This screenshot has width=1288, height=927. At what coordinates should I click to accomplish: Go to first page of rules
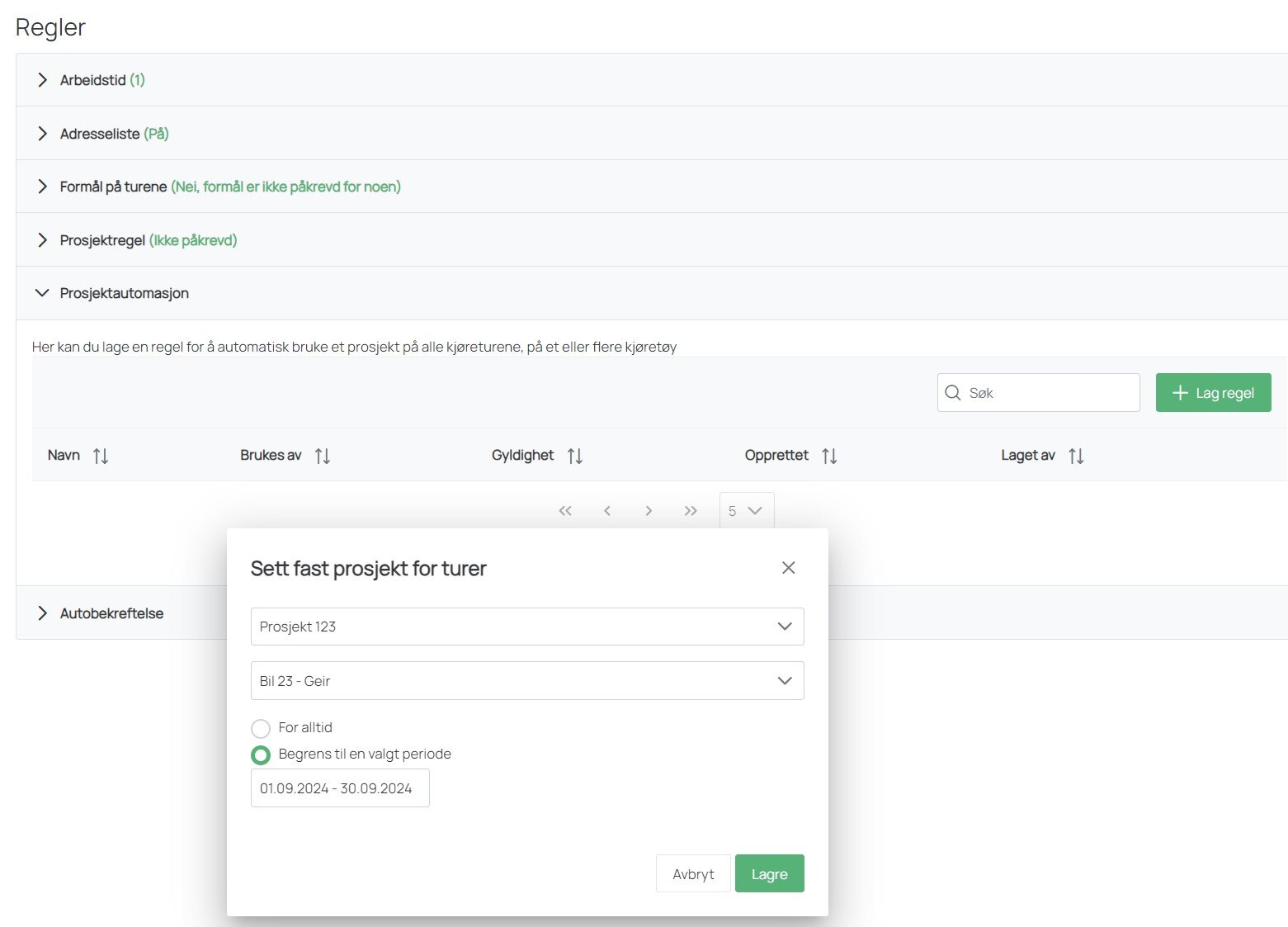565,511
